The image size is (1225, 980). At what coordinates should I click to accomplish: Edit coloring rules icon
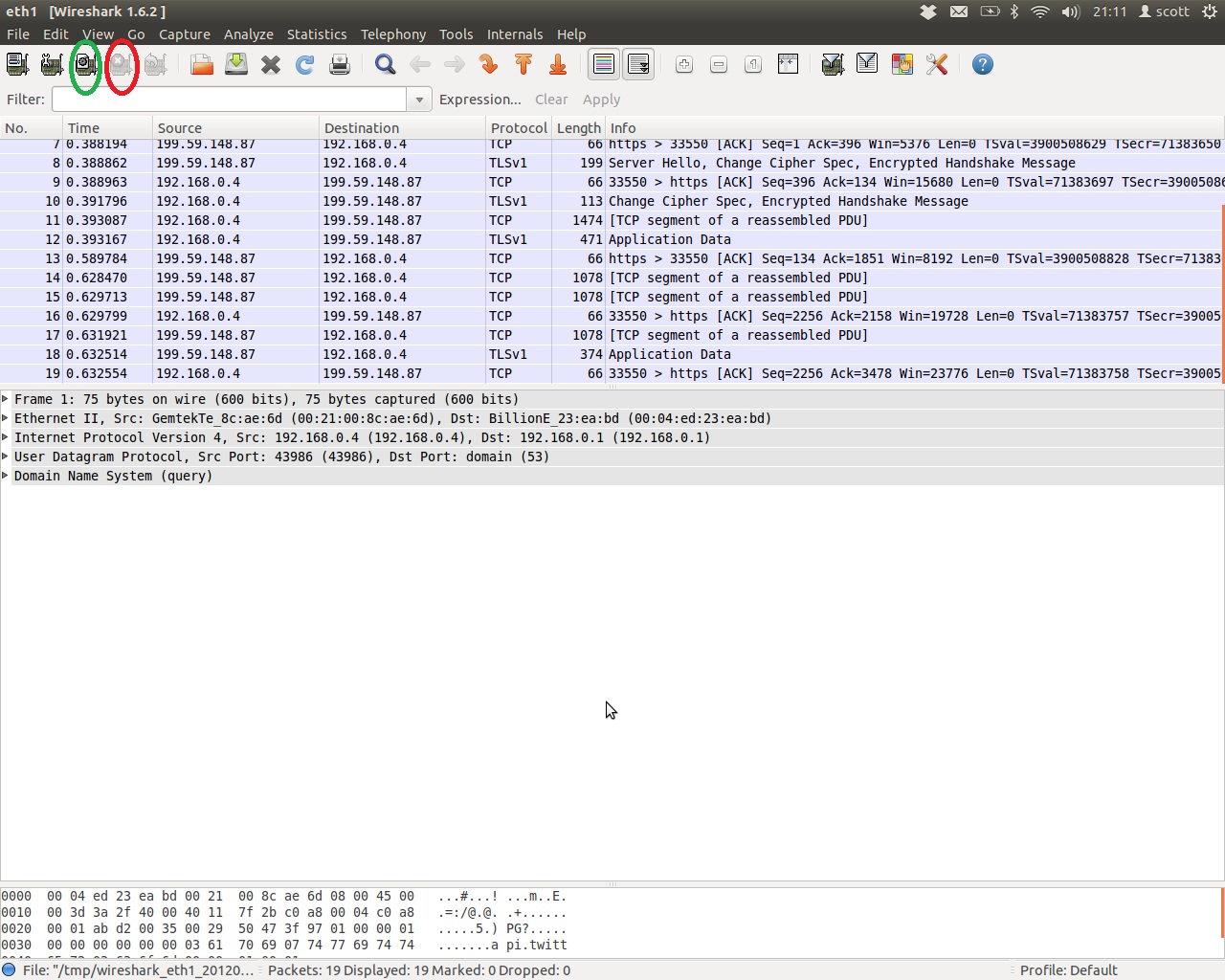click(x=902, y=64)
